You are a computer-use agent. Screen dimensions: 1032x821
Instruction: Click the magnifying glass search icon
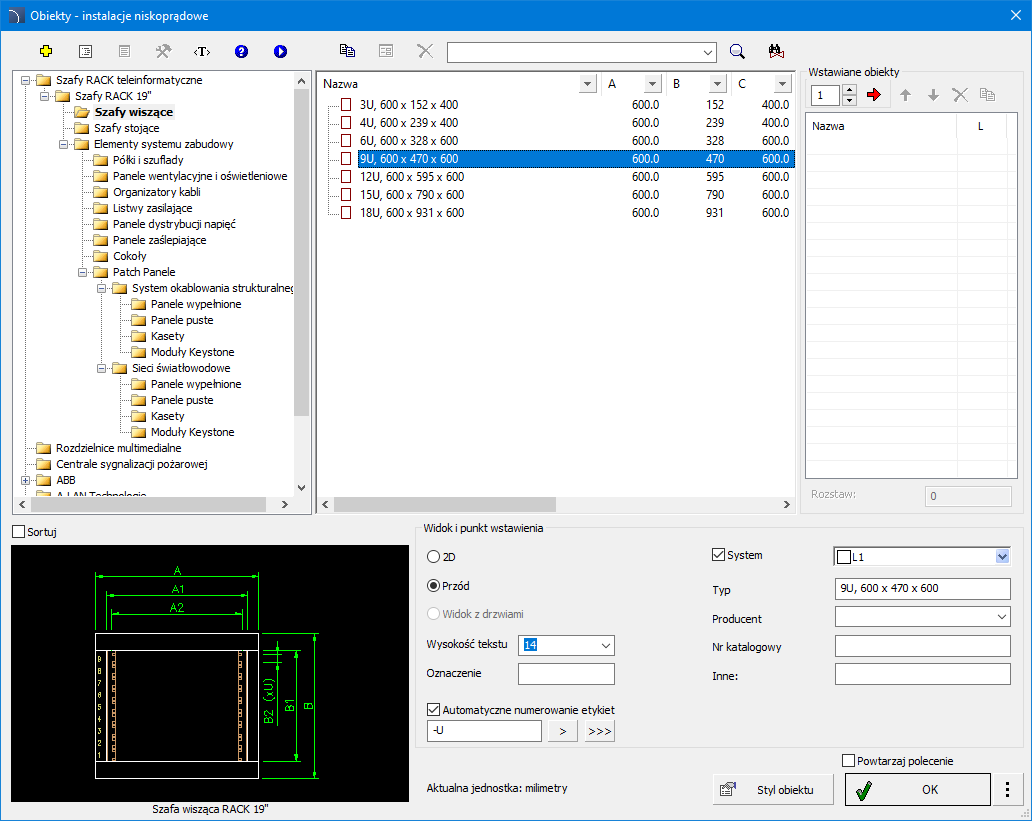point(737,51)
